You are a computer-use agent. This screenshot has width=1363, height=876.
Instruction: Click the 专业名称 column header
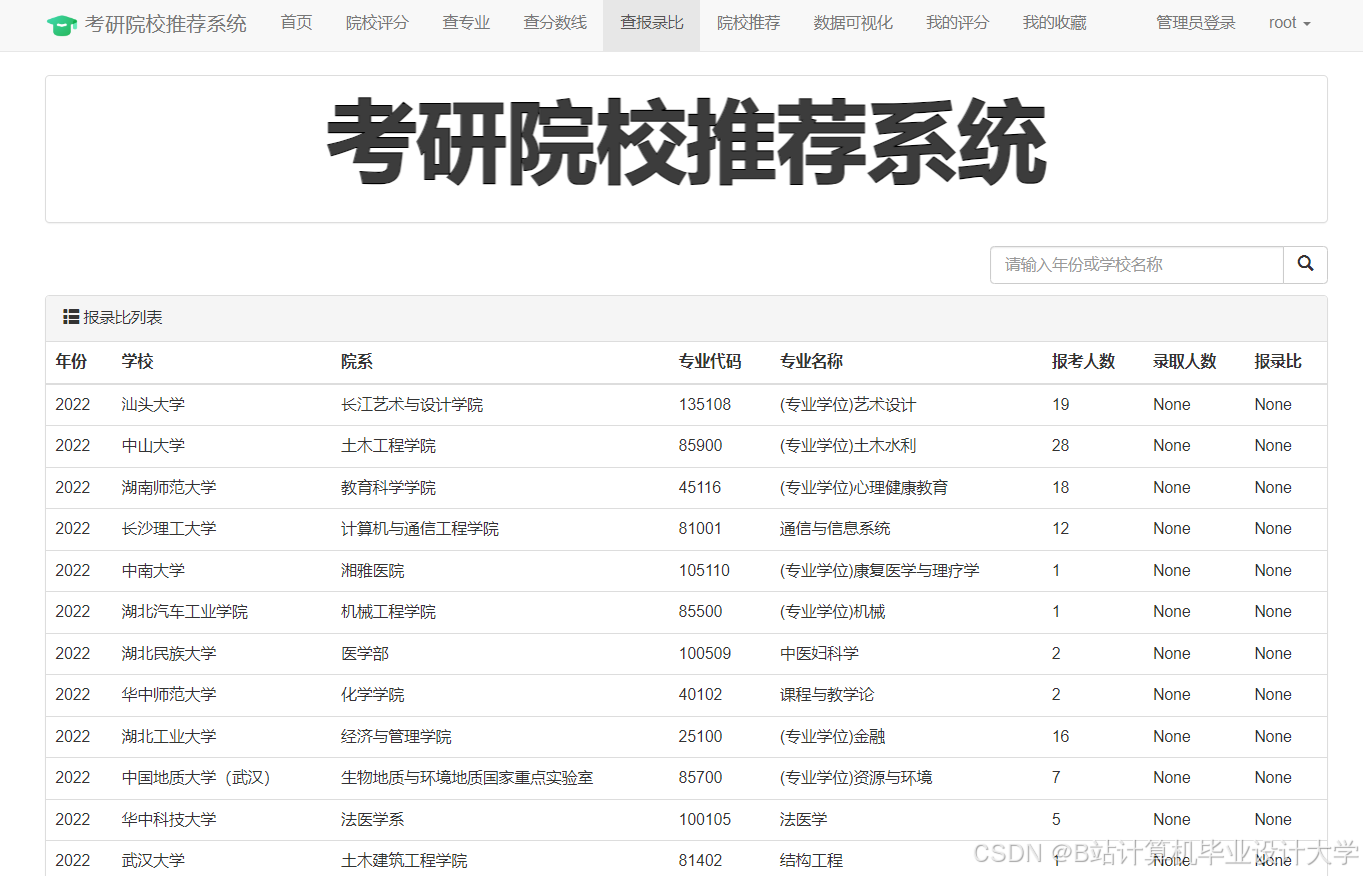click(x=811, y=362)
